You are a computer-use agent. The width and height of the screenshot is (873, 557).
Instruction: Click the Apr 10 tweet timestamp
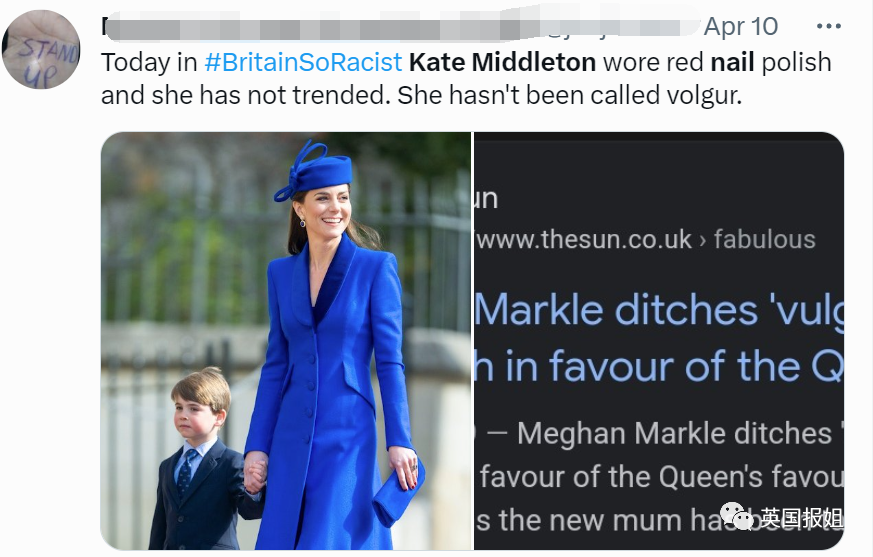[x=740, y=26]
